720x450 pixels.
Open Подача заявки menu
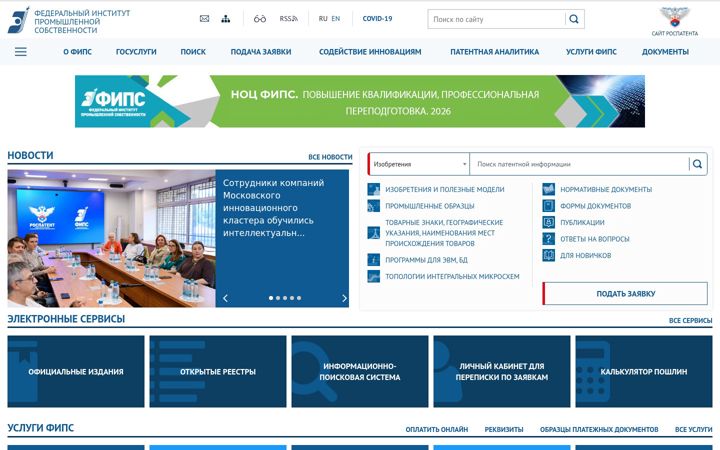[x=261, y=52]
